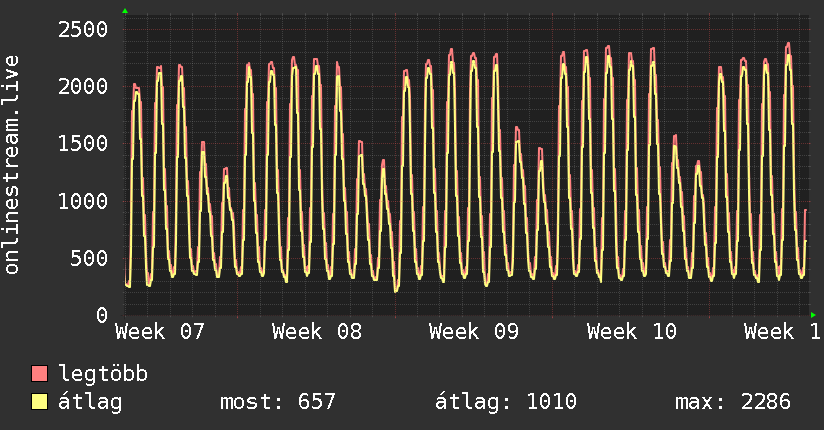Click the green arrow at y-axis top

pos(125,11)
